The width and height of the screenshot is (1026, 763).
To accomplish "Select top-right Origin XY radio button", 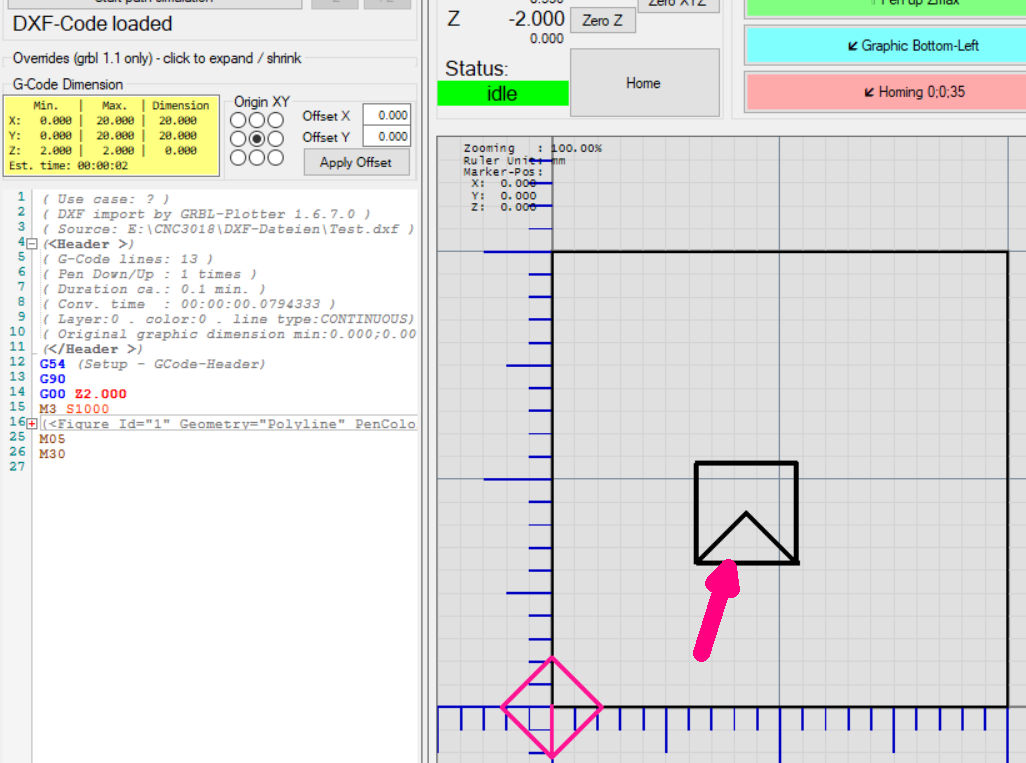I will 275,120.
